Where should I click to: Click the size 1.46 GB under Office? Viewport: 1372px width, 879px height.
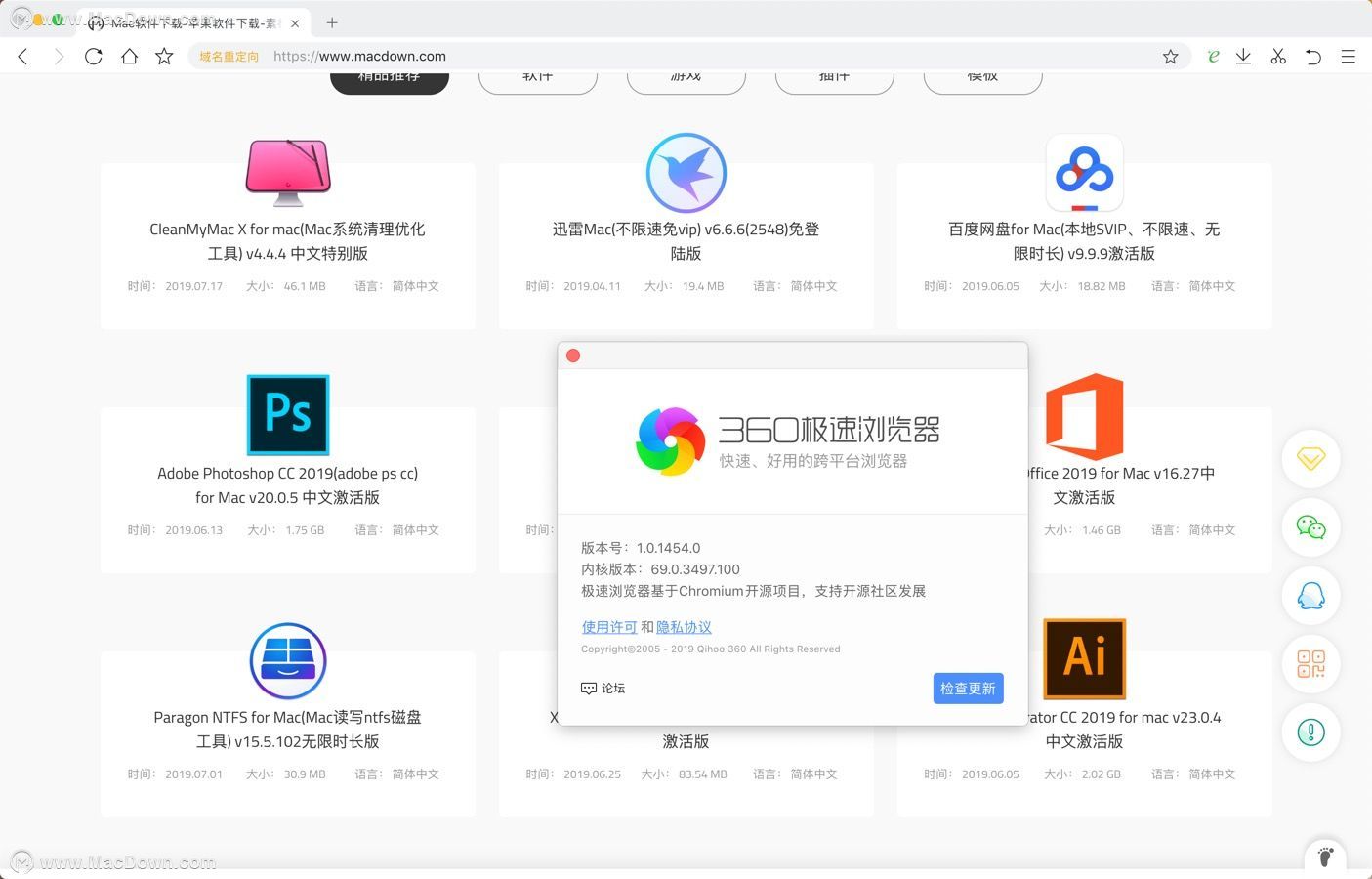[x=1102, y=530]
